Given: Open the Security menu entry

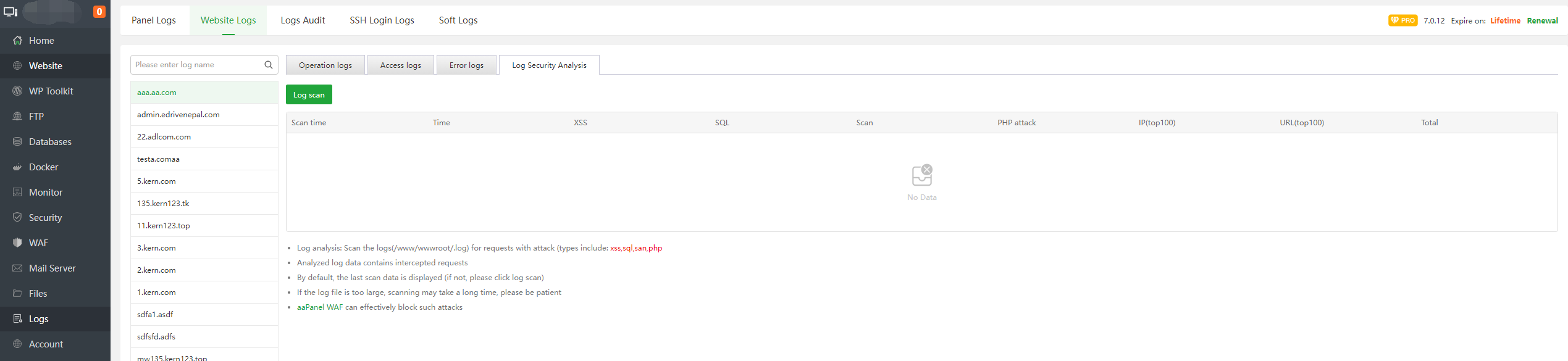Looking at the screenshot, I should (x=45, y=218).
